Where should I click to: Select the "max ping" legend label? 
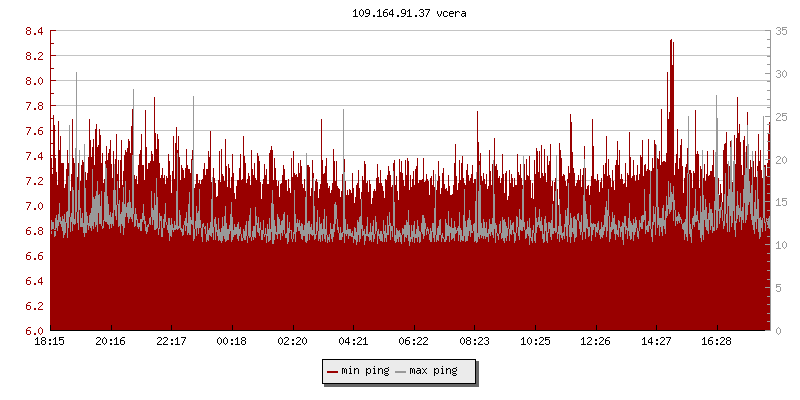[x=433, y=371]
